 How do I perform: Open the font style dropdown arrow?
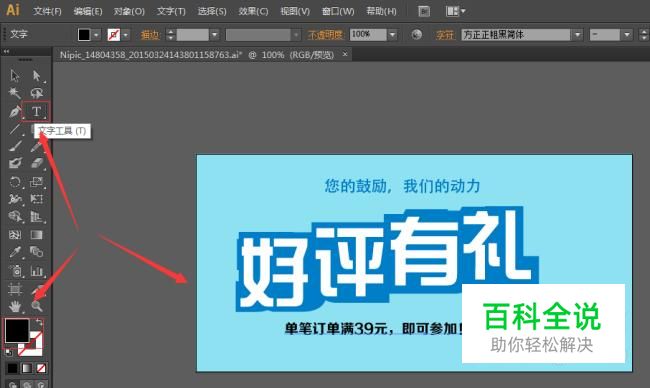coord(627,35)
